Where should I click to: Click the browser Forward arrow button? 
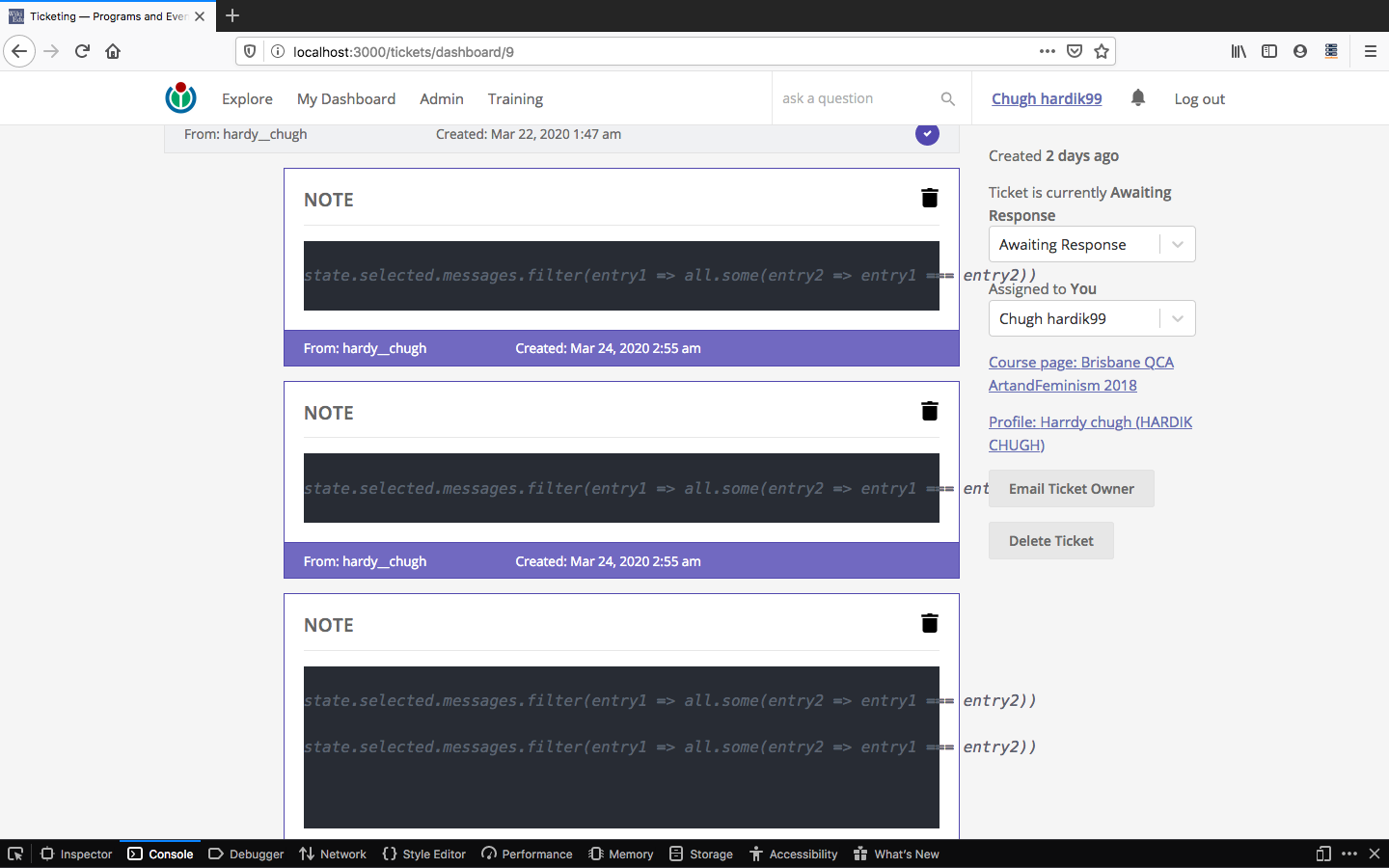51,51
